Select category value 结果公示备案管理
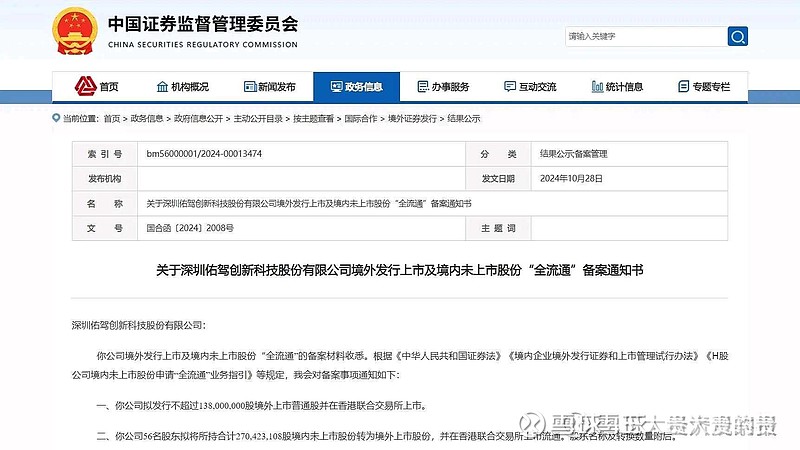 (573, 154)
